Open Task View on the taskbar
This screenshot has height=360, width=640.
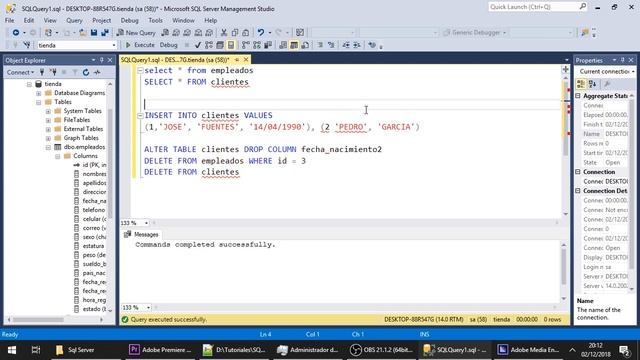pos(36,350)
